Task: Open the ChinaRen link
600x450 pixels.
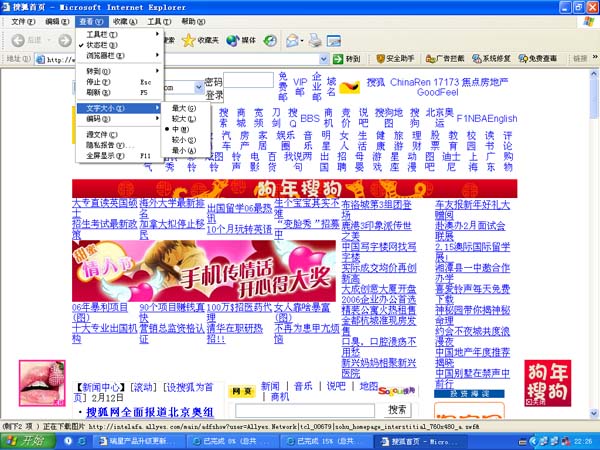Action: [x=410, y=82]
